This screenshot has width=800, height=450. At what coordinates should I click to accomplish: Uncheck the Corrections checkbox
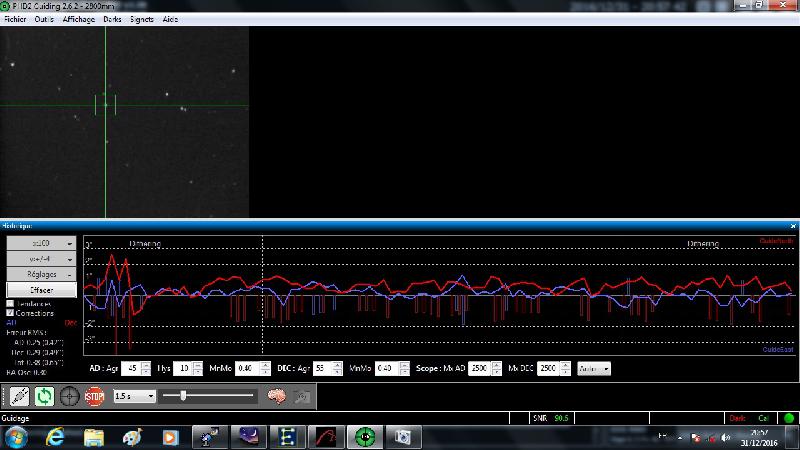10,313
